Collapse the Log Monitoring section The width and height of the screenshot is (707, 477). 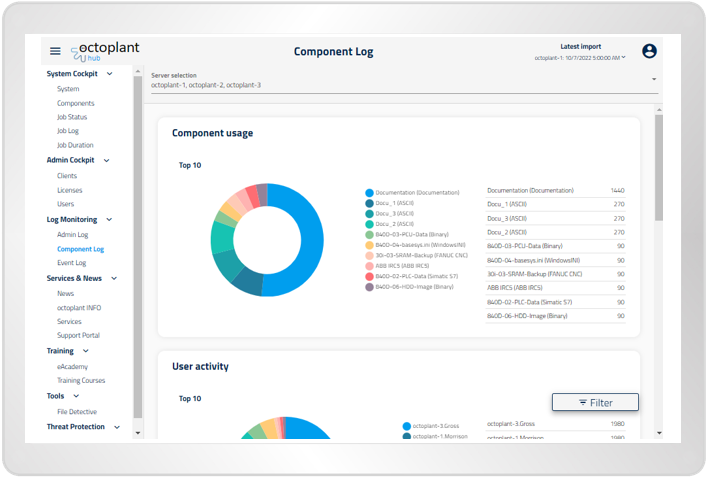pyautogui.click(x=109, y=220)
